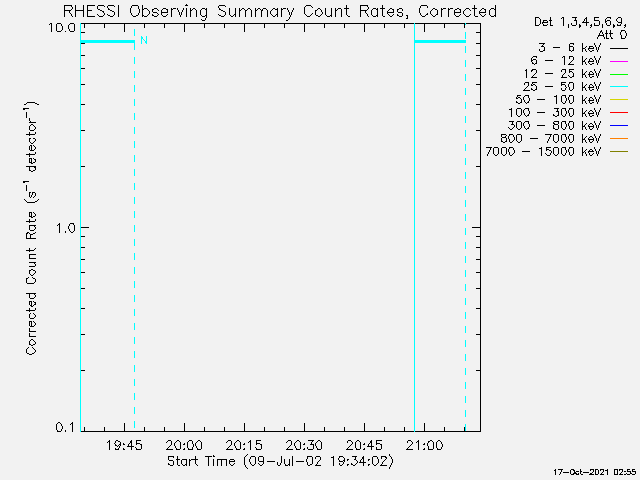The height and width of the screenshot is (480, 640).
Task: Click the '21:00' x-axis tick label
Action: pyautogui.click(x=424, y=445)
